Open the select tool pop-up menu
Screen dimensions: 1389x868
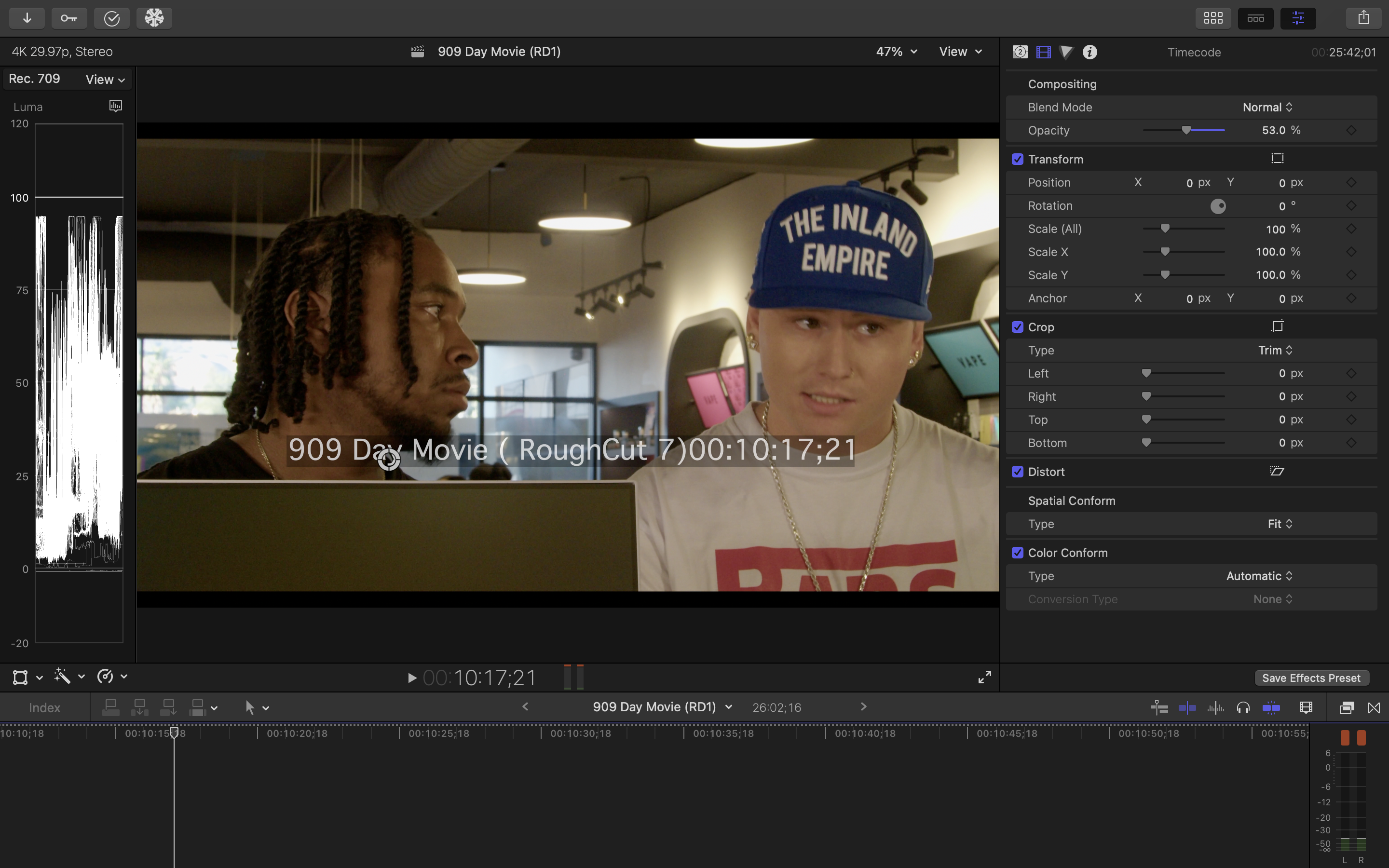(x=257, y=708)
